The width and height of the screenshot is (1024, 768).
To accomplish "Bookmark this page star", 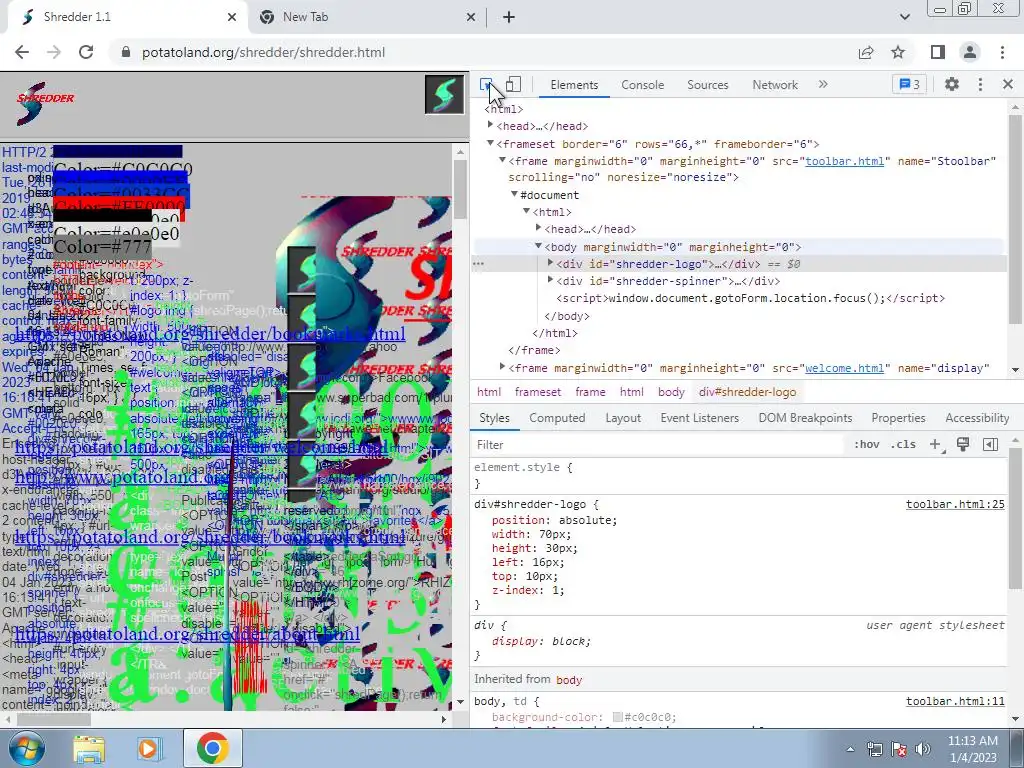I will [x=898, y=52].
